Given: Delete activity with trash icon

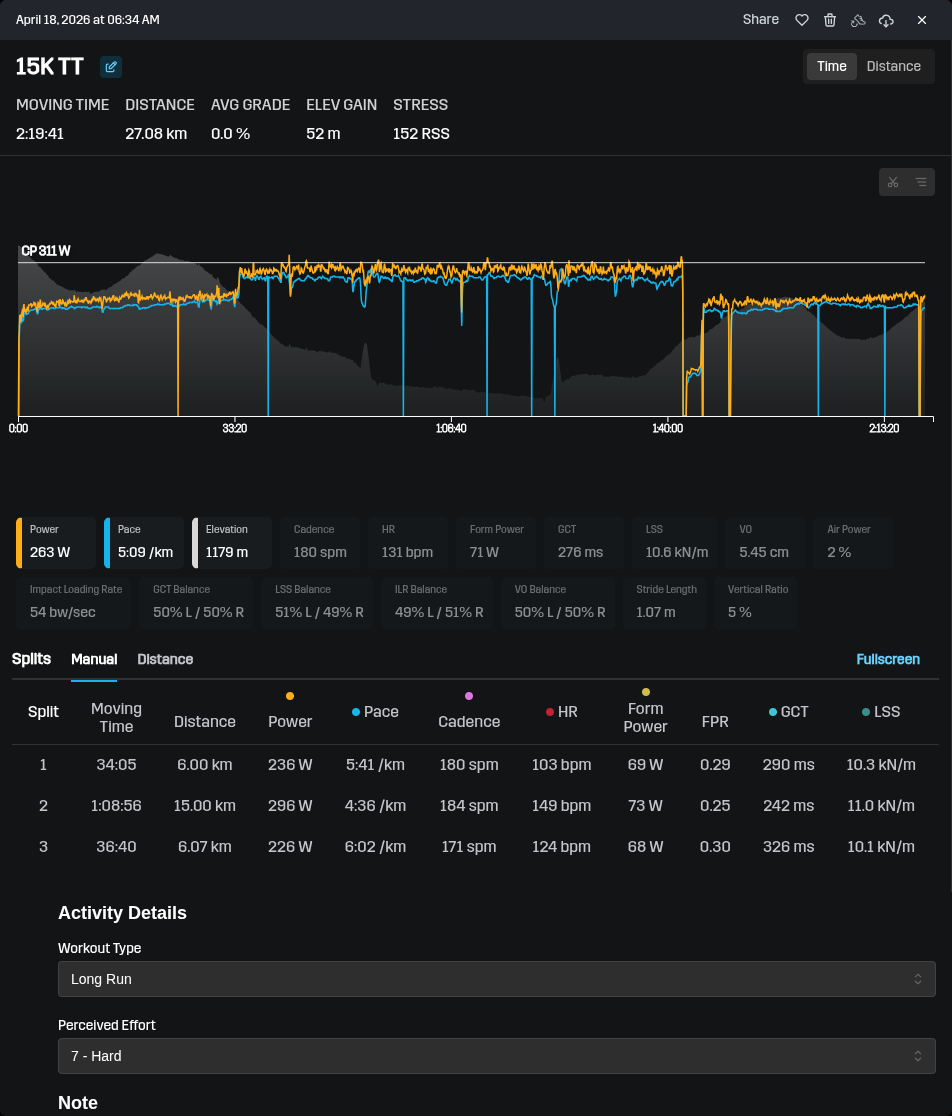Looking at the screenshot, I should click(x=829, y=20).
